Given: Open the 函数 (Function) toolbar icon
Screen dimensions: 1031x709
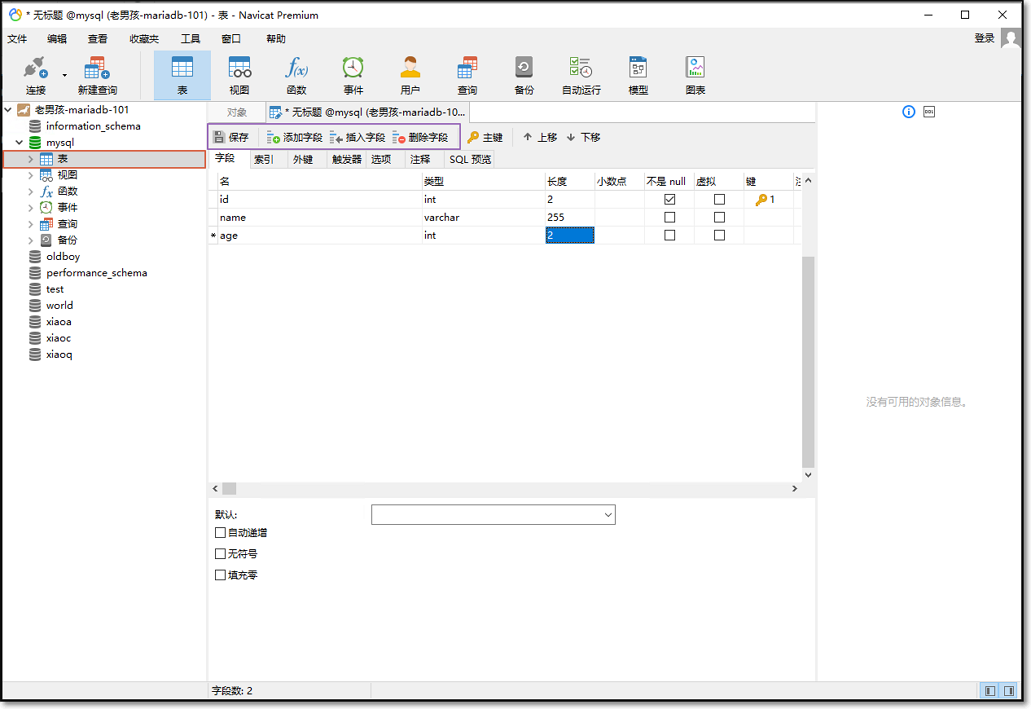Looking at the screenshot, I should coord(296,75).
